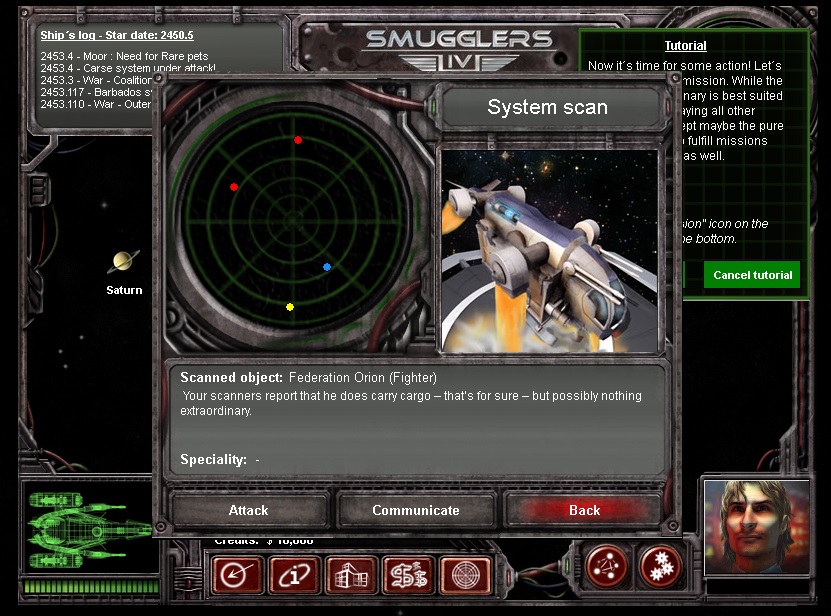Click the green ship status bar
This screenshot has width=831, height=616.
[91, 586]
